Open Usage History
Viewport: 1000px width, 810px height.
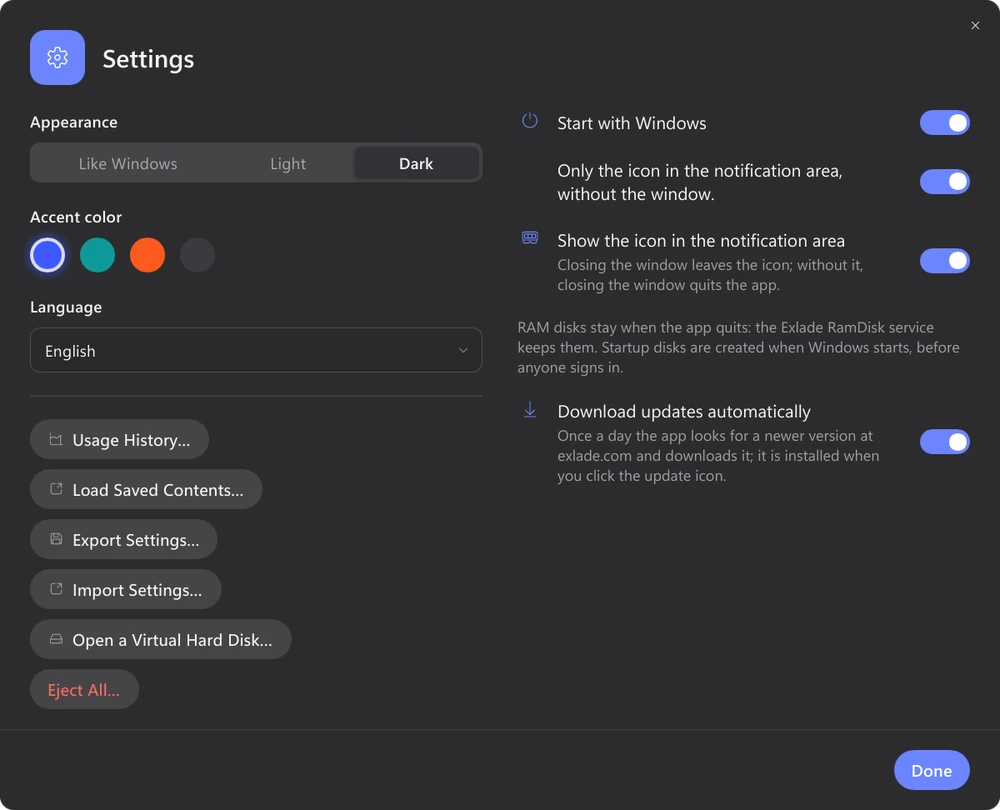(119, 439)
